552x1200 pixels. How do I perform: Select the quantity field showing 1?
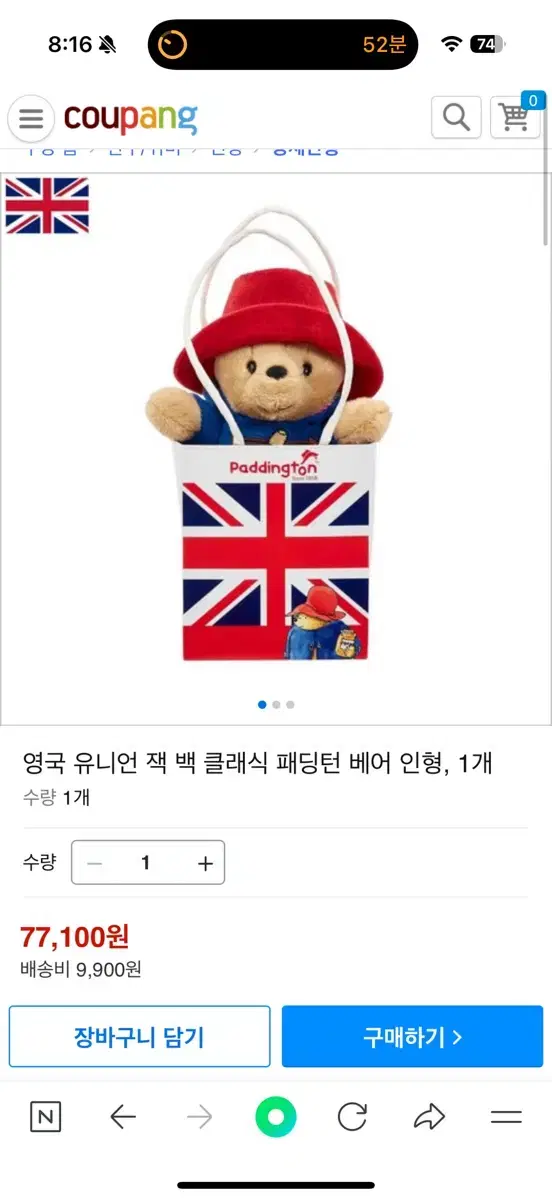pos(148,863)
